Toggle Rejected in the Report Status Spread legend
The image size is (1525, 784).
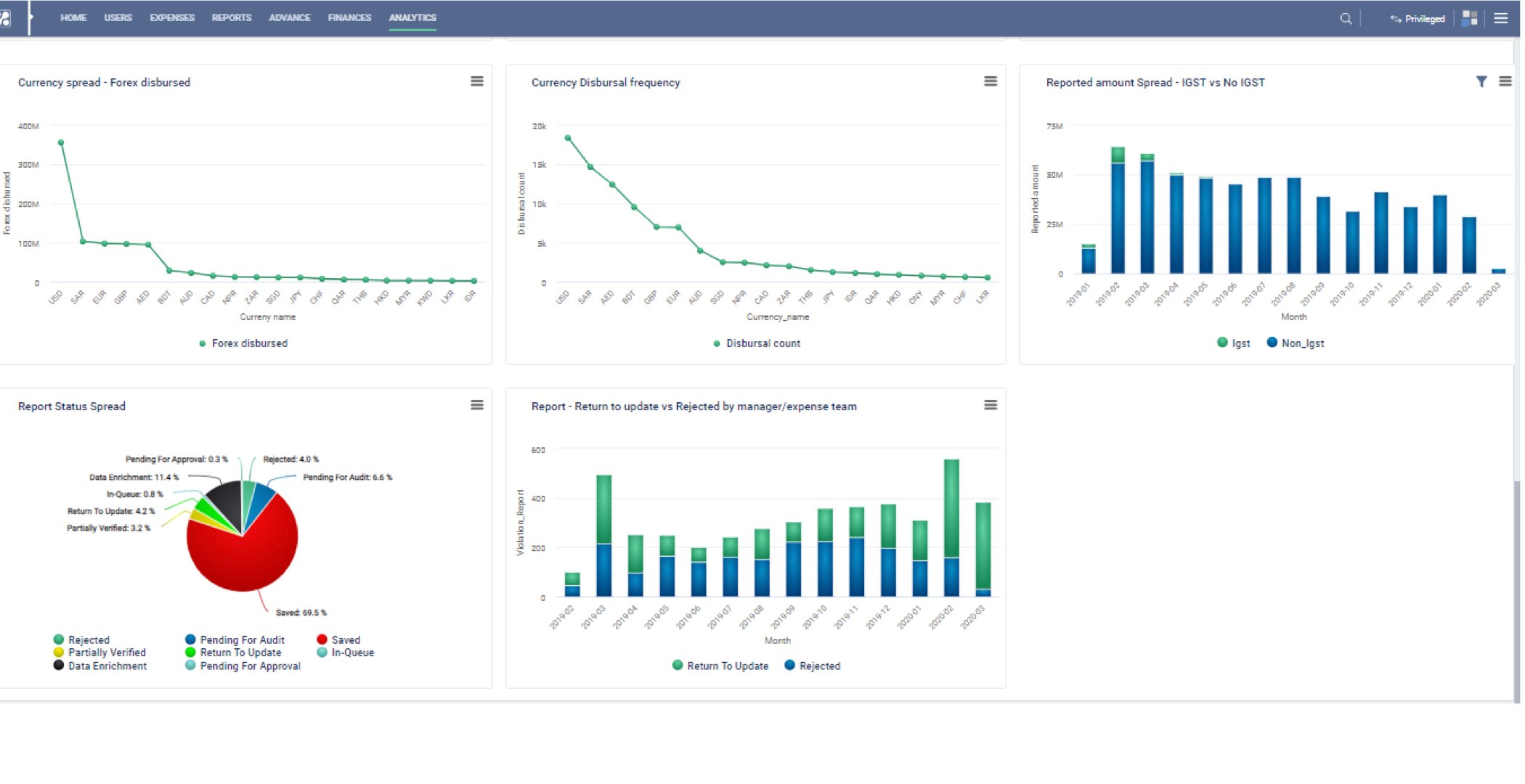click(81, 640)
